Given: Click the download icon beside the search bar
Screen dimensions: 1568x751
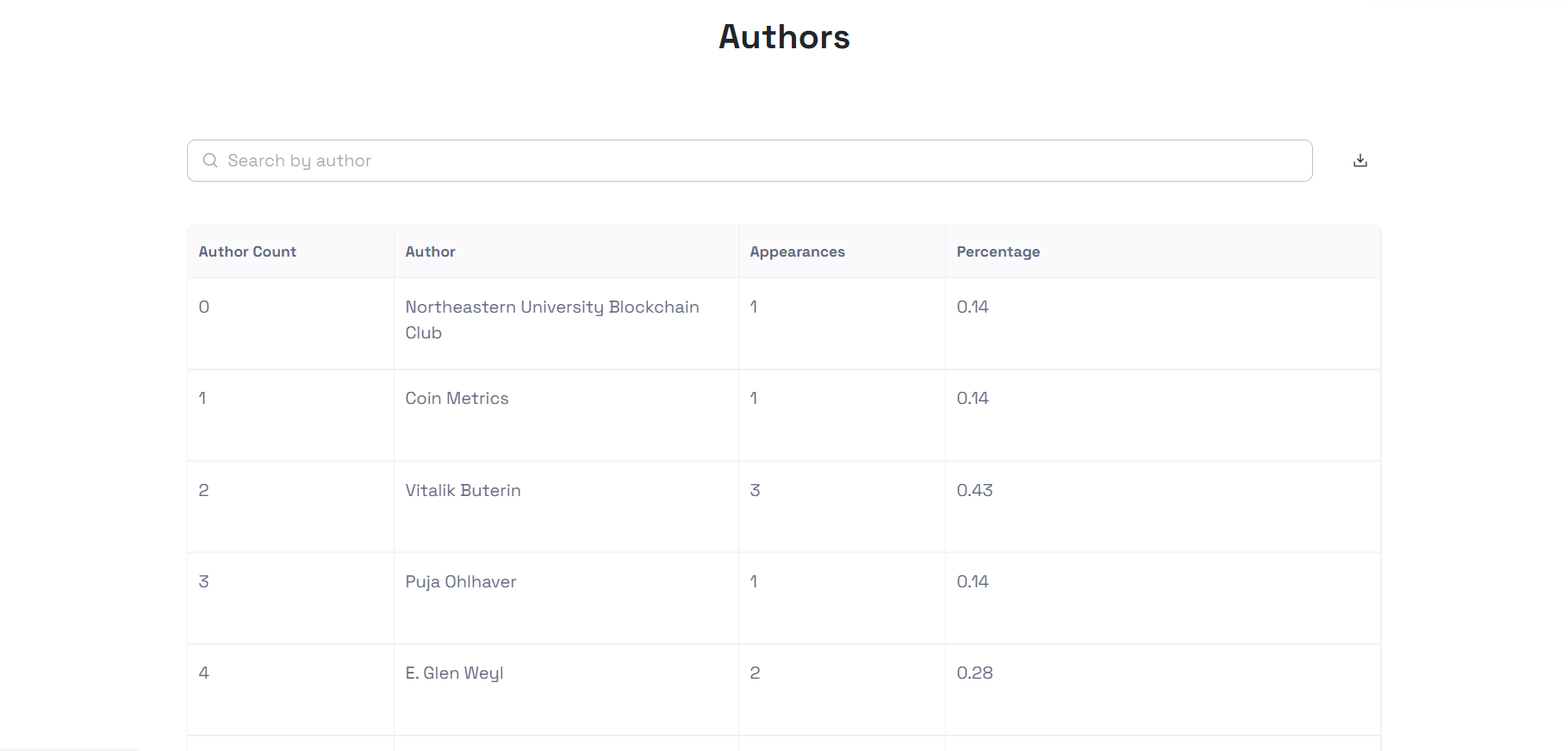Looking at the screenshot, I should tap(1360, 160).
